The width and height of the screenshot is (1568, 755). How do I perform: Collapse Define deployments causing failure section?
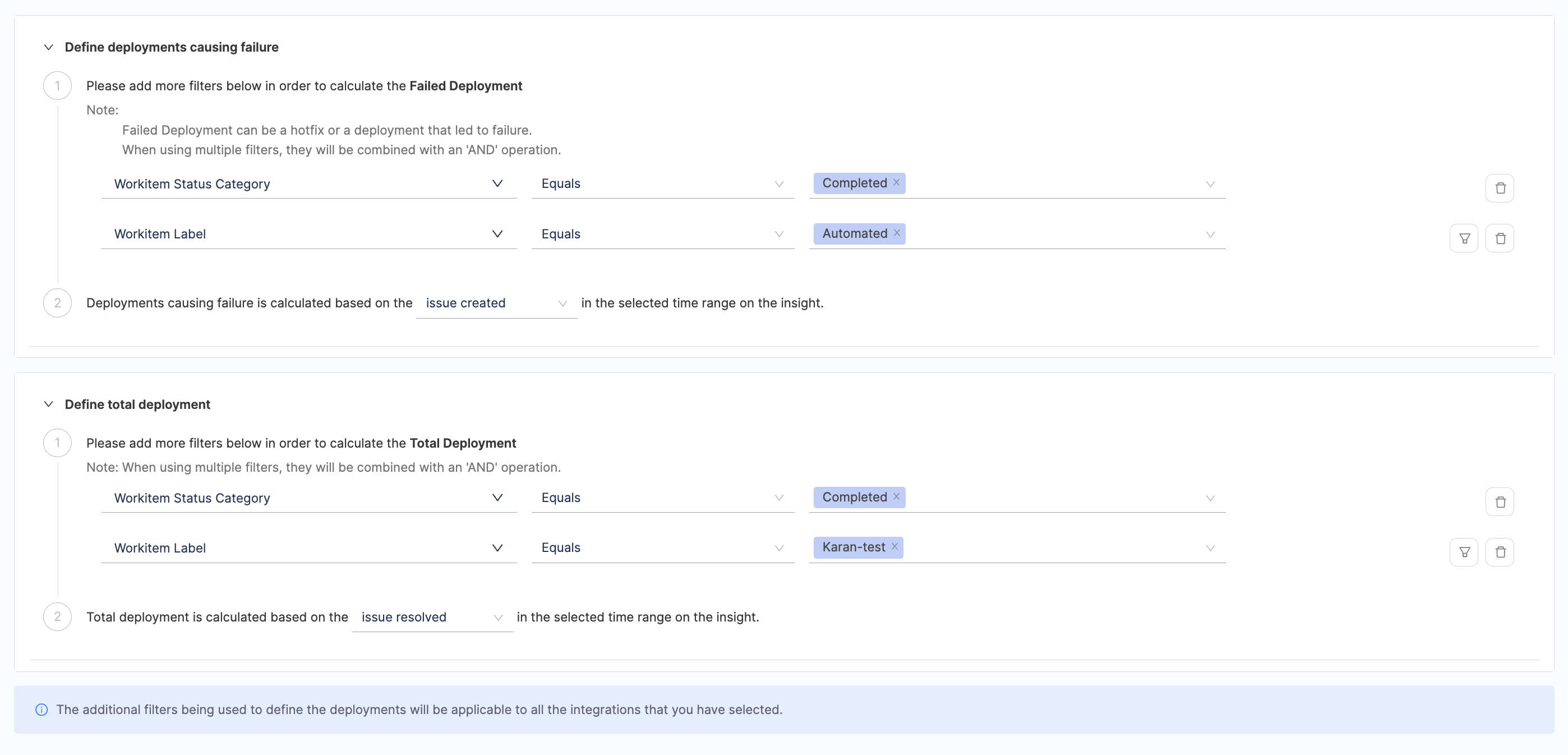point(49,48)
